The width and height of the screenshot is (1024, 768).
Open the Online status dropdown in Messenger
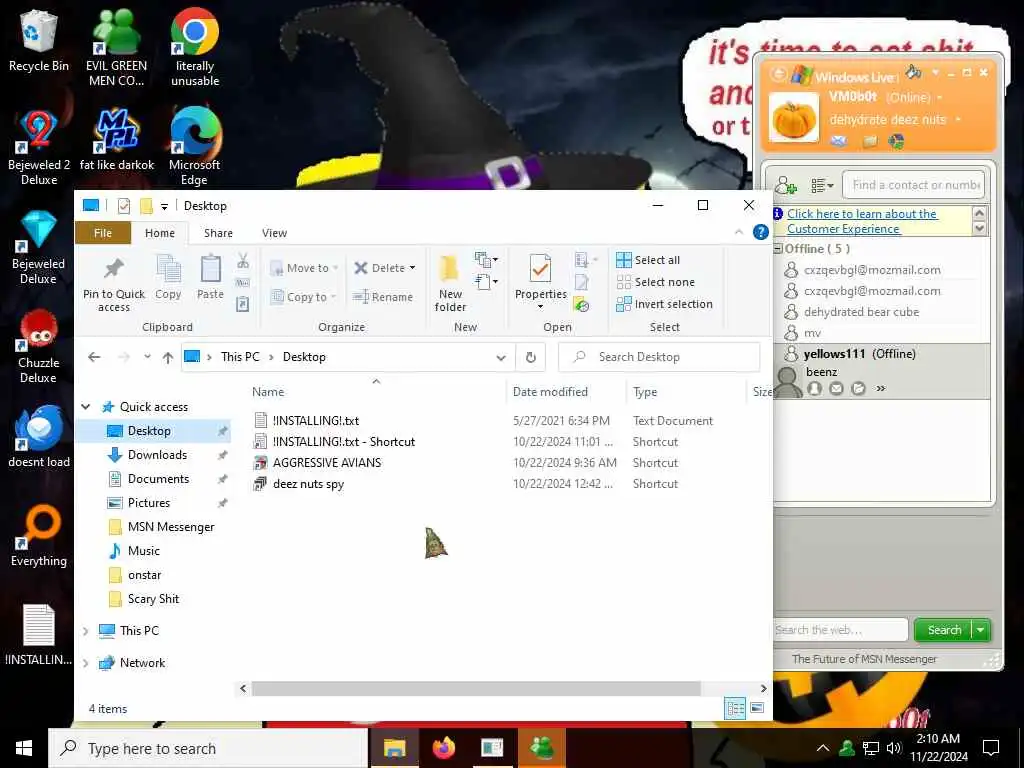[940, 98]
